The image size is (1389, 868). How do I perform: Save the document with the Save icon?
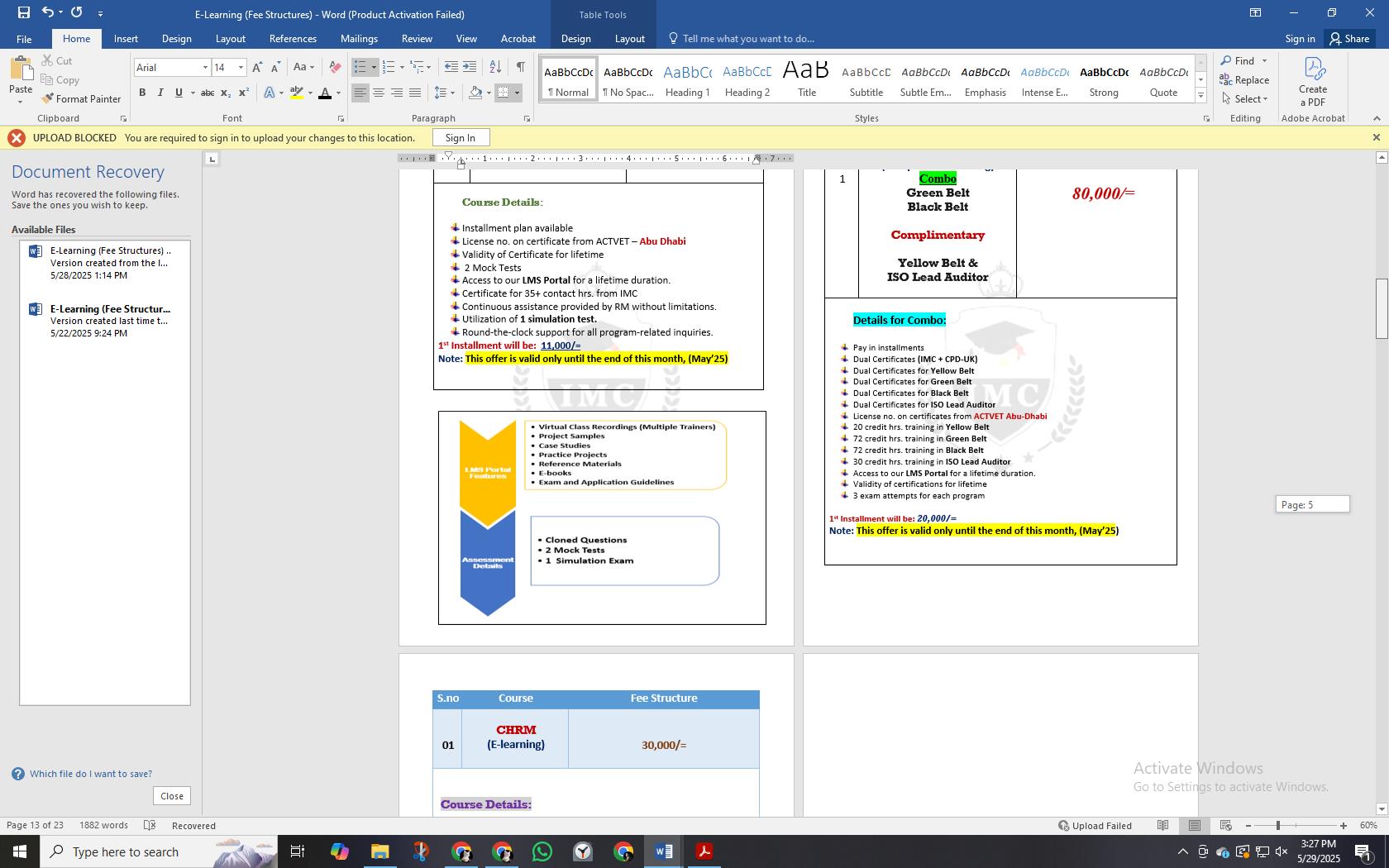point(23,12)
